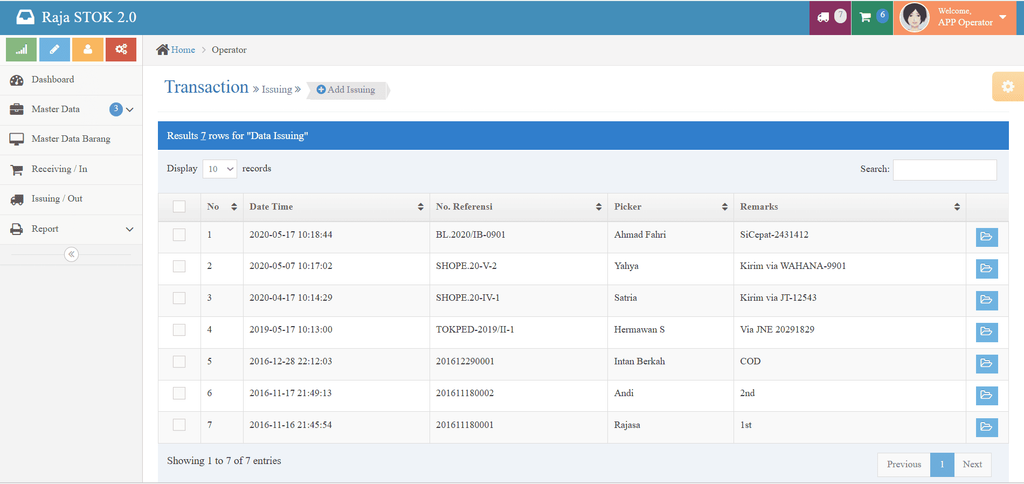Check the box for Andi row
Screen dimensions: 1024x484
179,393
